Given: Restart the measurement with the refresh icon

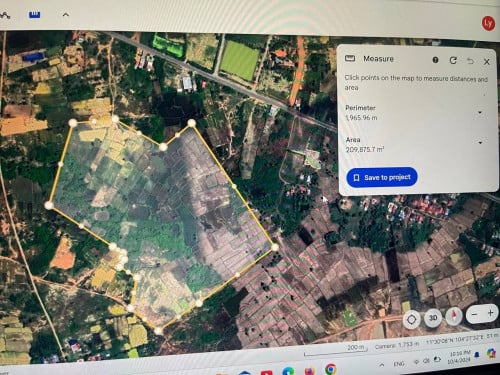Looking at the screenshot, I should (x=453, y=60).
